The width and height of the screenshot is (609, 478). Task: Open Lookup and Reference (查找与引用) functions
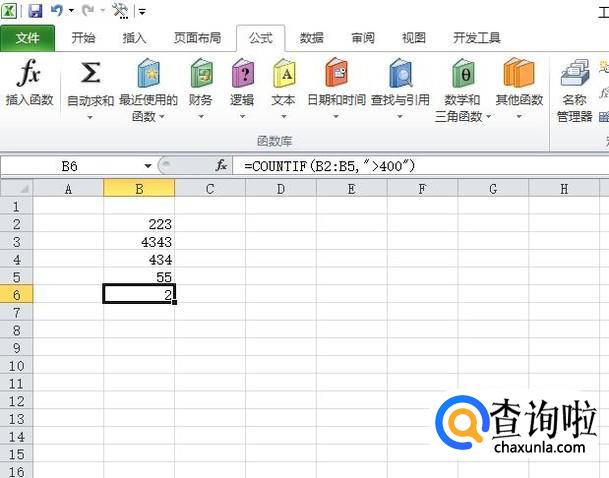[400, 74]
